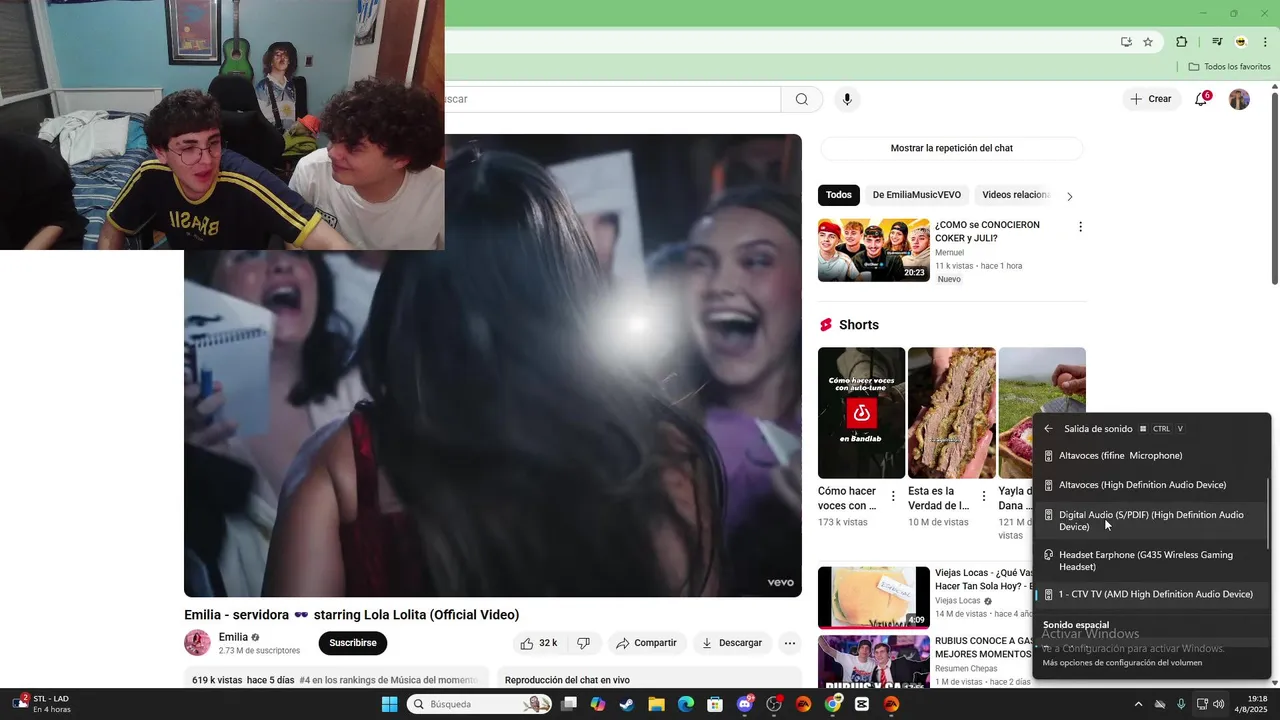Image resolution: width=1280 pixels, height=720 pixels.
Task: Click the Viejas Locas - ¿Qué Vas a Hacer title
Action: tap(984, 579)
